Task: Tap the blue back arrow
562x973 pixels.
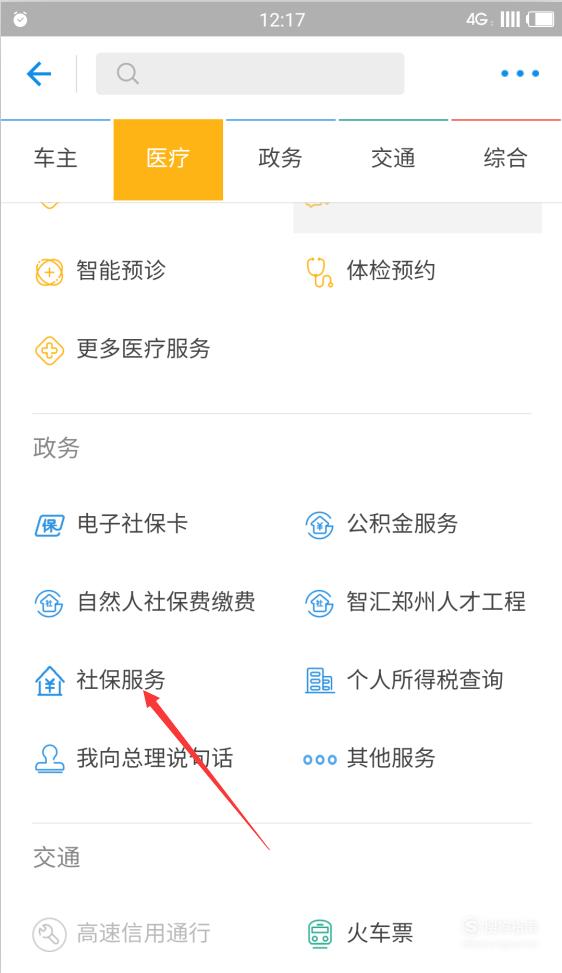Action: [38, 74]
